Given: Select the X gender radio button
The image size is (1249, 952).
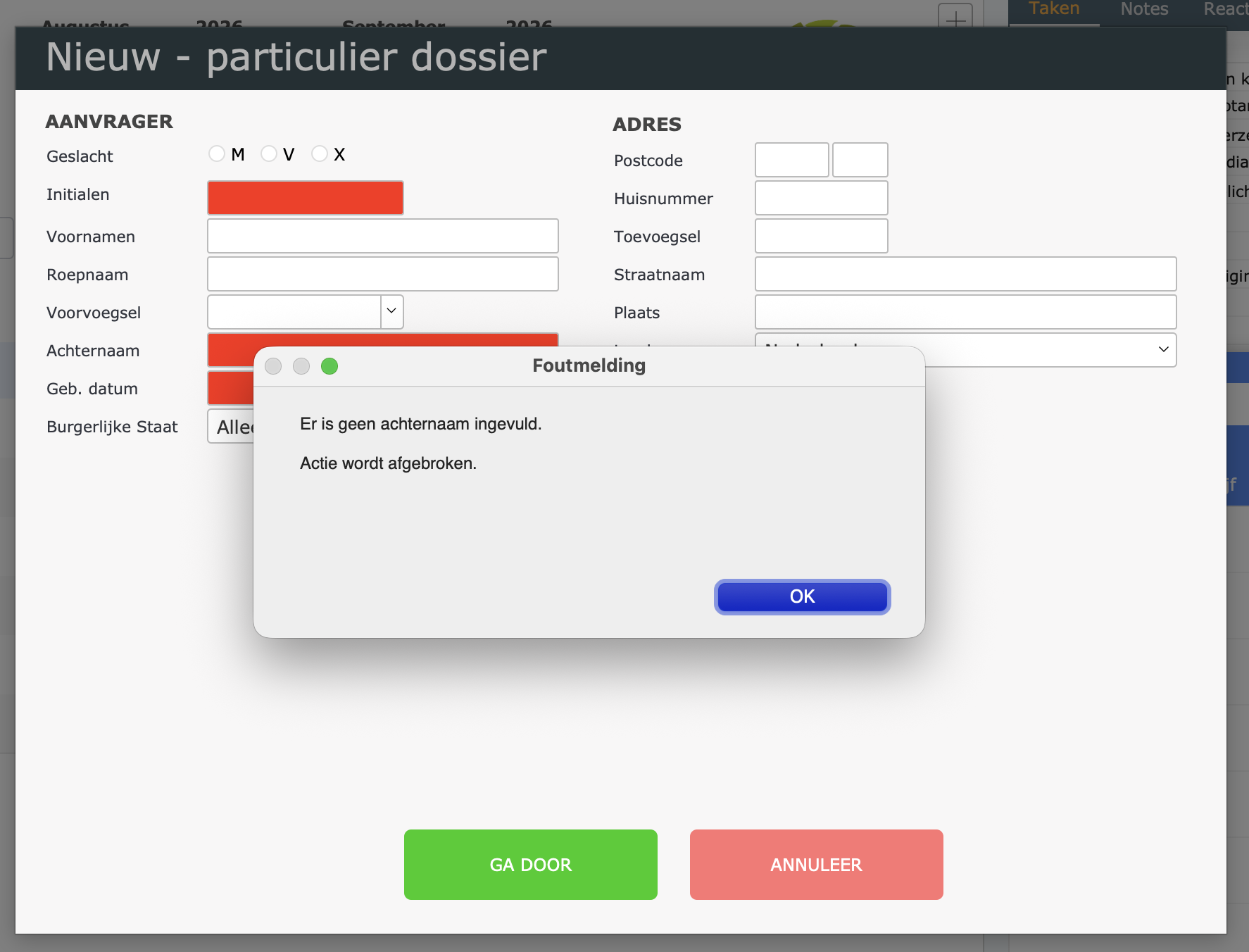Looking at the screenshot, I should (320, 154).
